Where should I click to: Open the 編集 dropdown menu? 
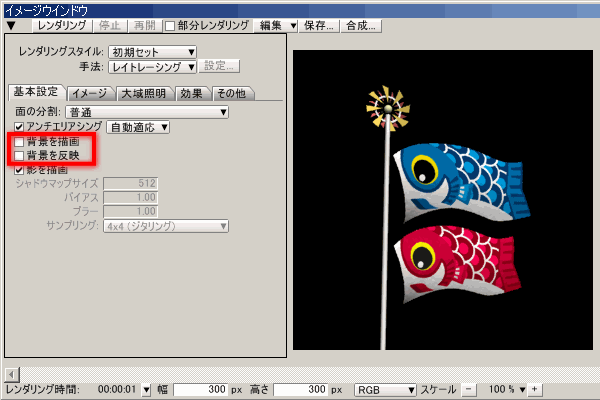tap(276, 26)
